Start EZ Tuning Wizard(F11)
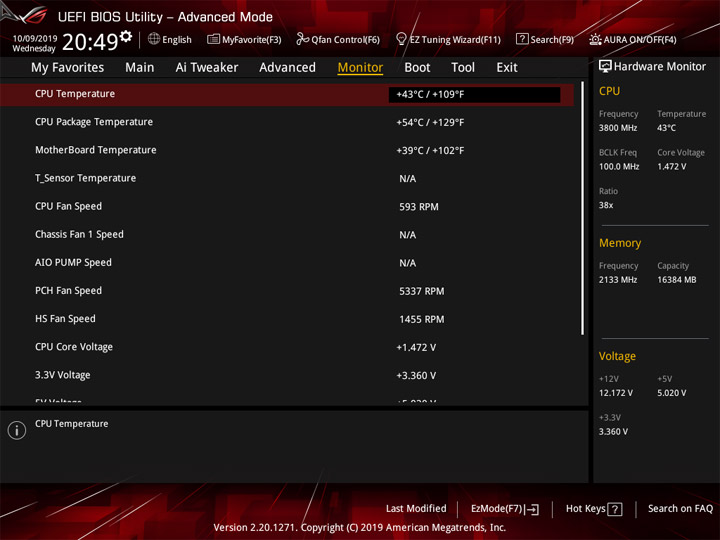Viewport: 720px width, 540px height. (x=455, y=40)
